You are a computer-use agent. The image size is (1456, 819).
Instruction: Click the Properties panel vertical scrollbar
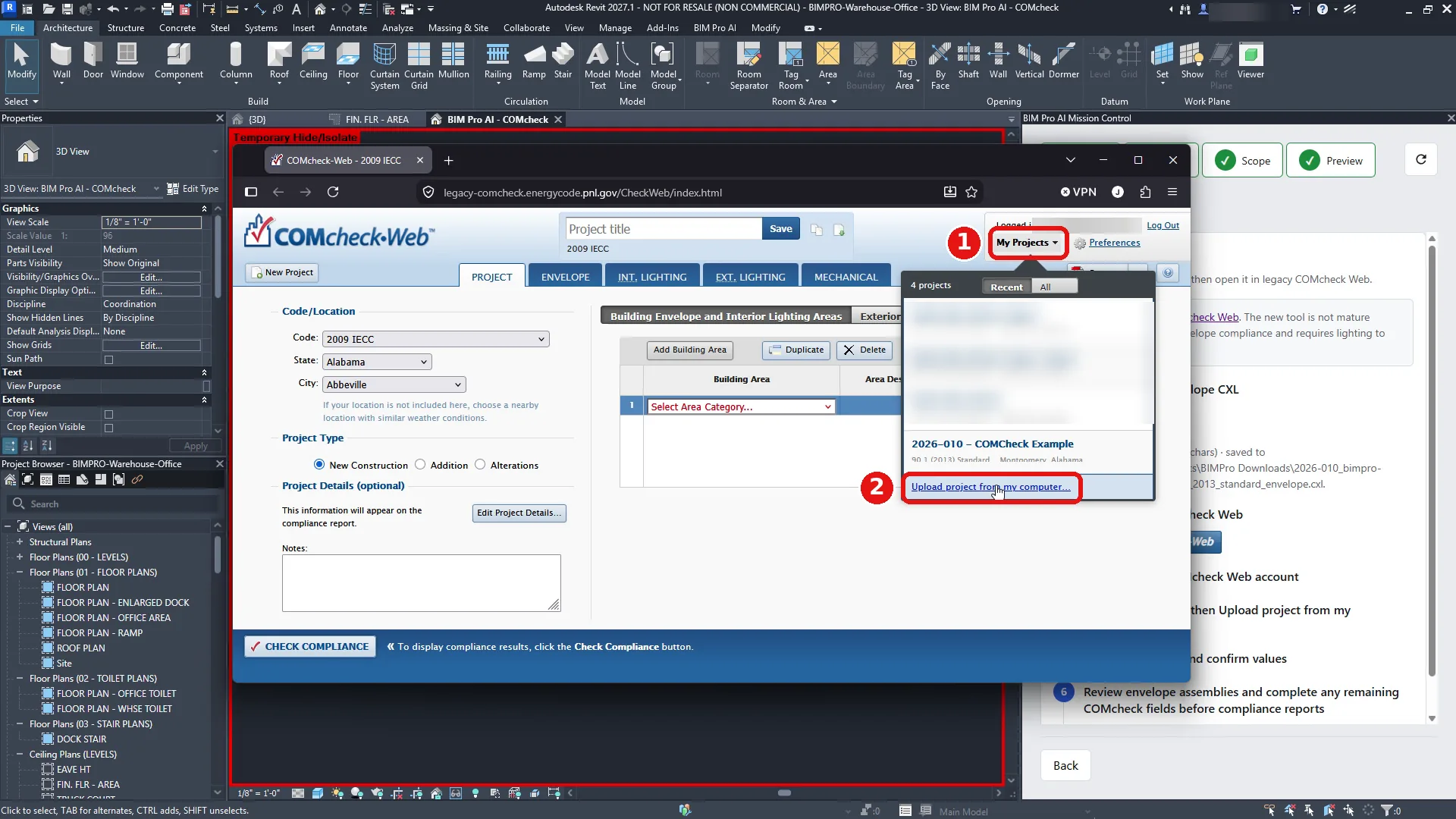[x=218, y=258]
